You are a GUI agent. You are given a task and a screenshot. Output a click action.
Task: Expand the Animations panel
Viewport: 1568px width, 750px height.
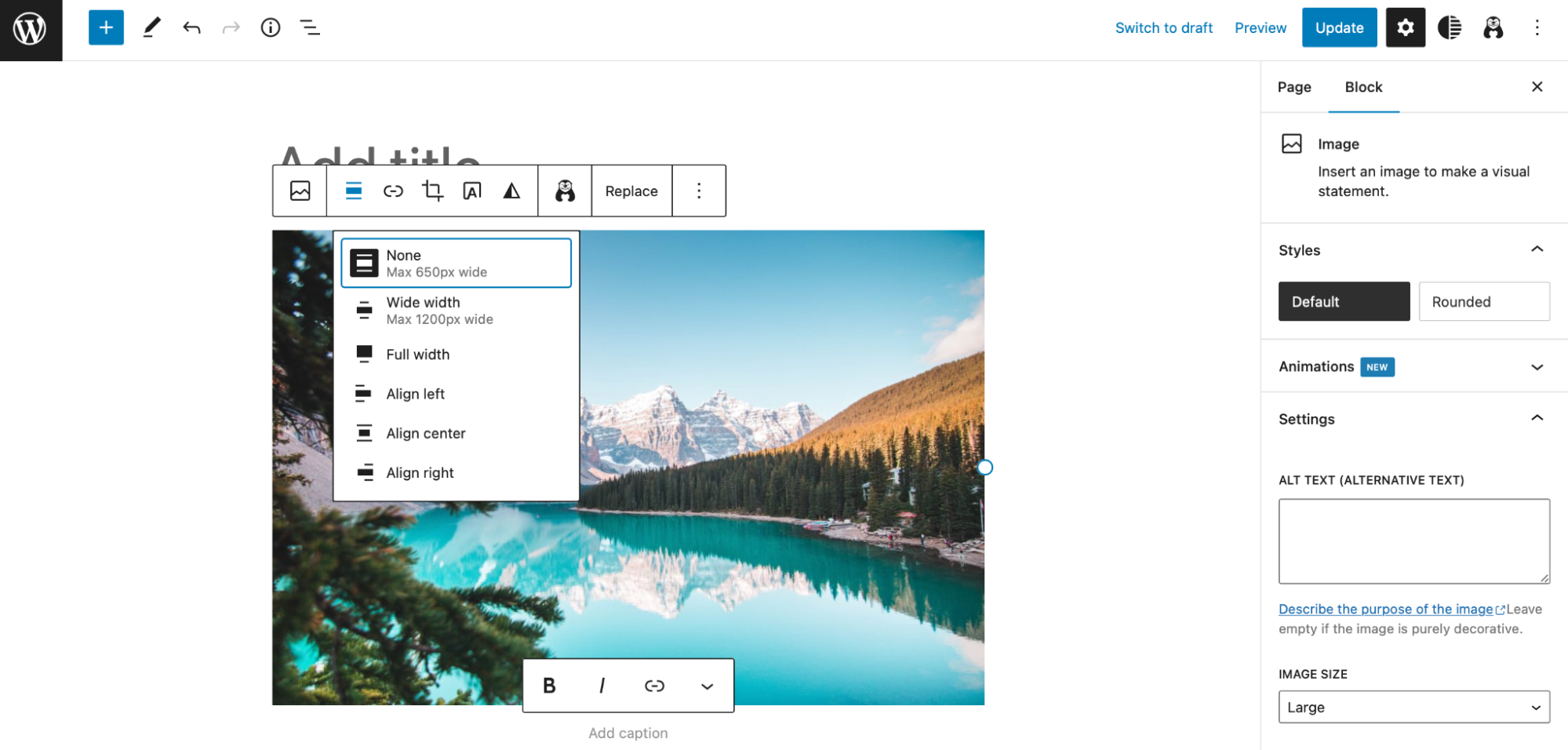1413,366
